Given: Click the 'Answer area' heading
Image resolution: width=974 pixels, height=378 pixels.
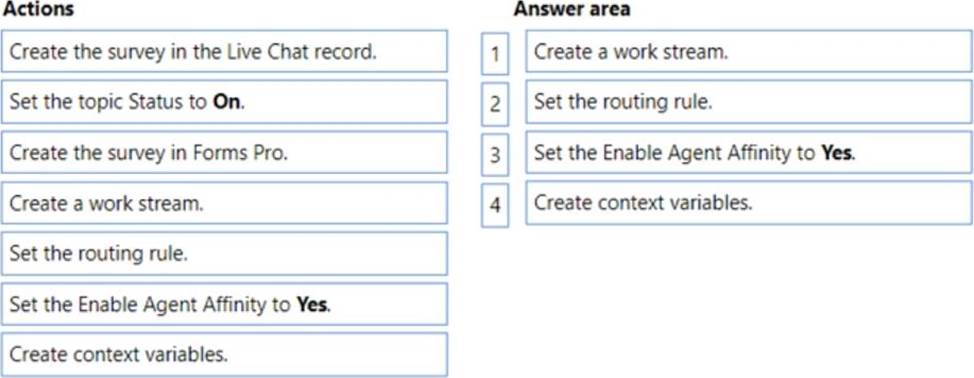Looking at the screenshot, I should click(571, 9).
